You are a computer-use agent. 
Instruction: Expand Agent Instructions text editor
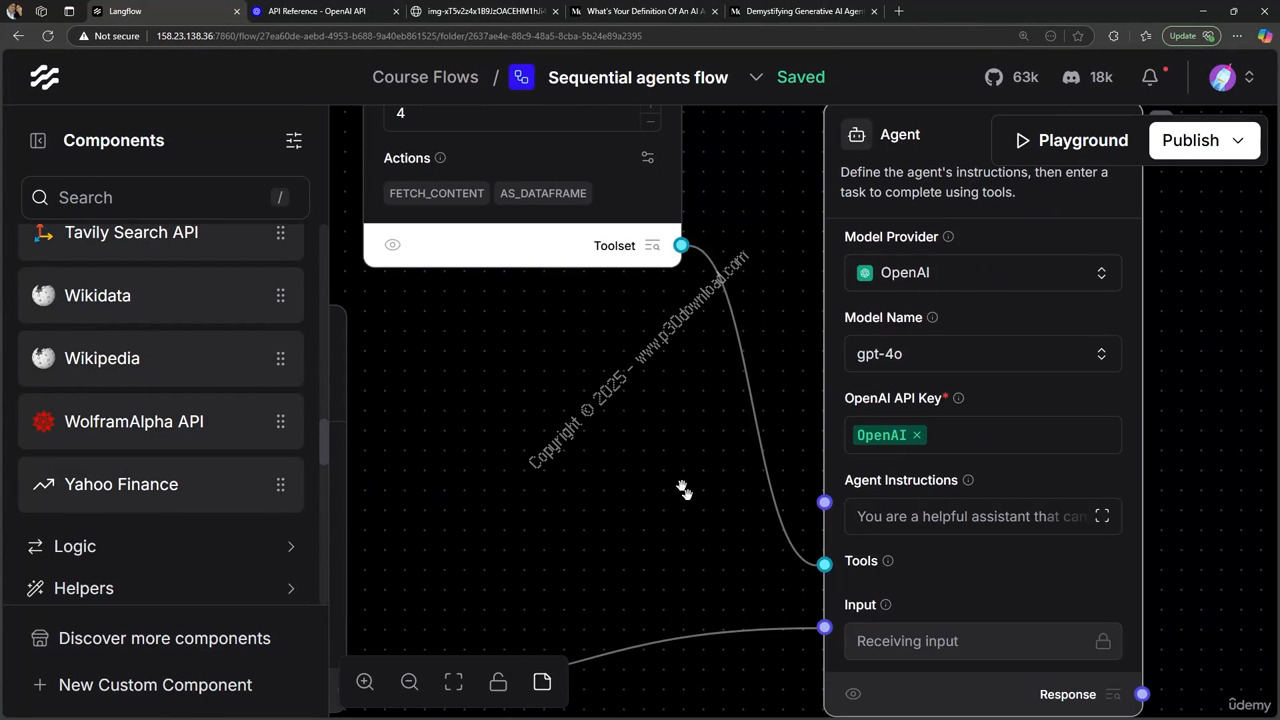[1102, 516]
